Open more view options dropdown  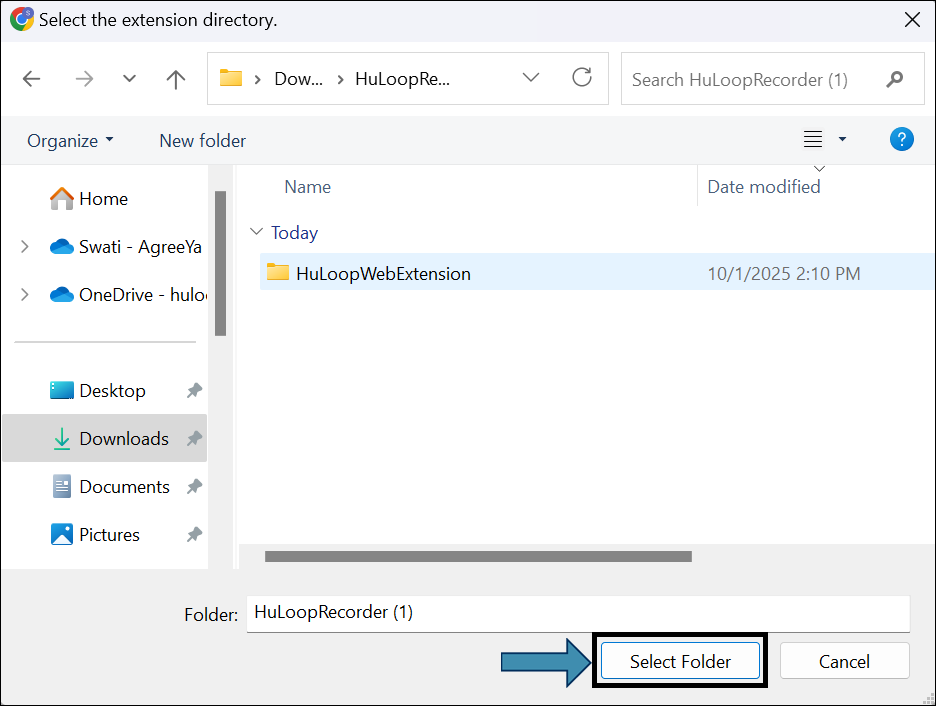tap(842, 139)
